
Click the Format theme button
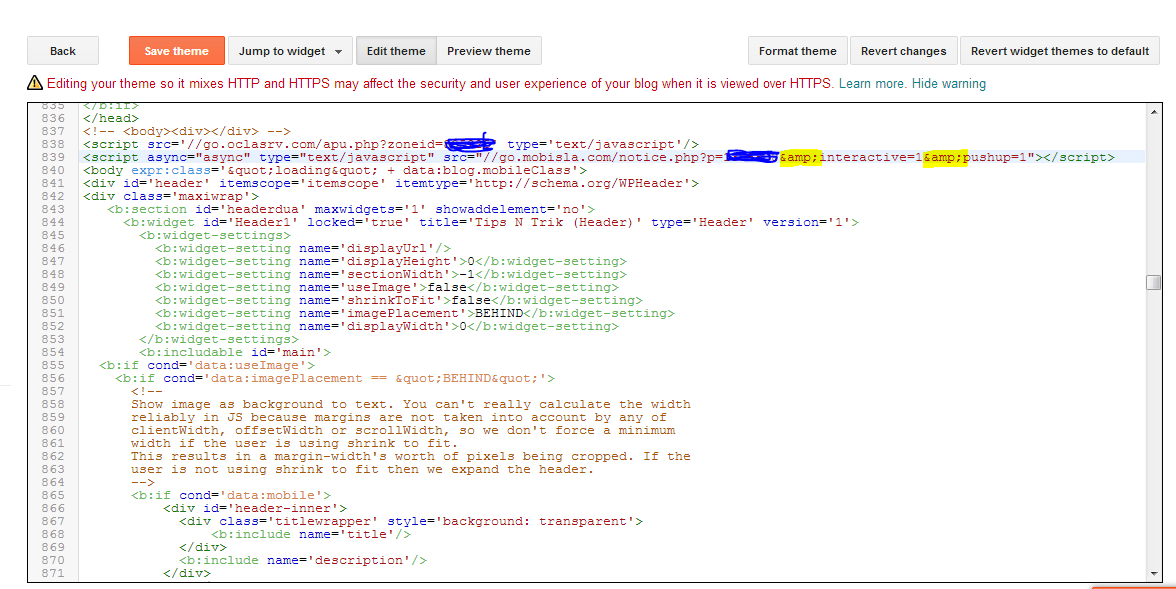pyautogui.click(x=797, y=51)
